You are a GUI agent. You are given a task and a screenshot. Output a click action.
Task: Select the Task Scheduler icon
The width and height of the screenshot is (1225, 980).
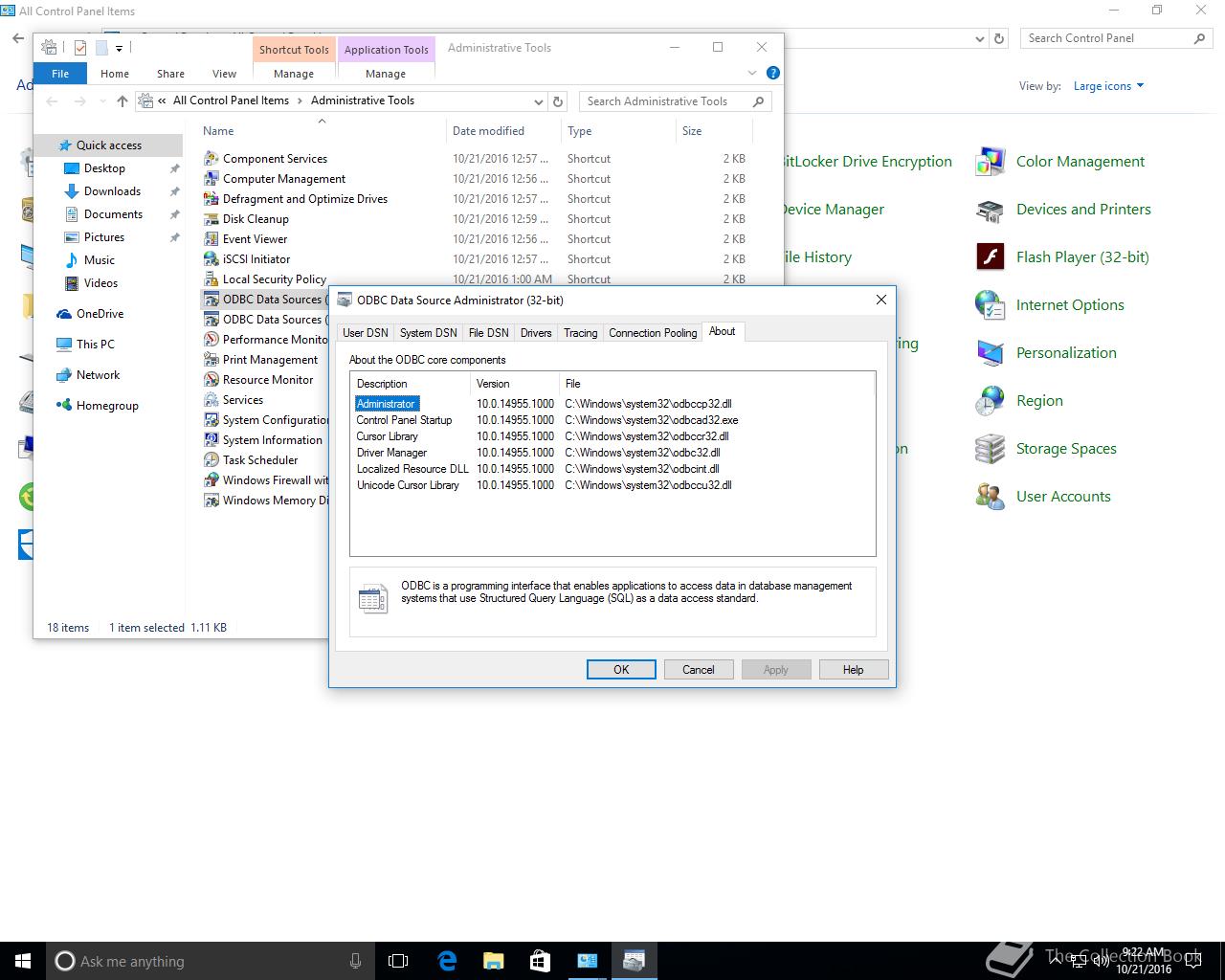(x=212, y=460)
